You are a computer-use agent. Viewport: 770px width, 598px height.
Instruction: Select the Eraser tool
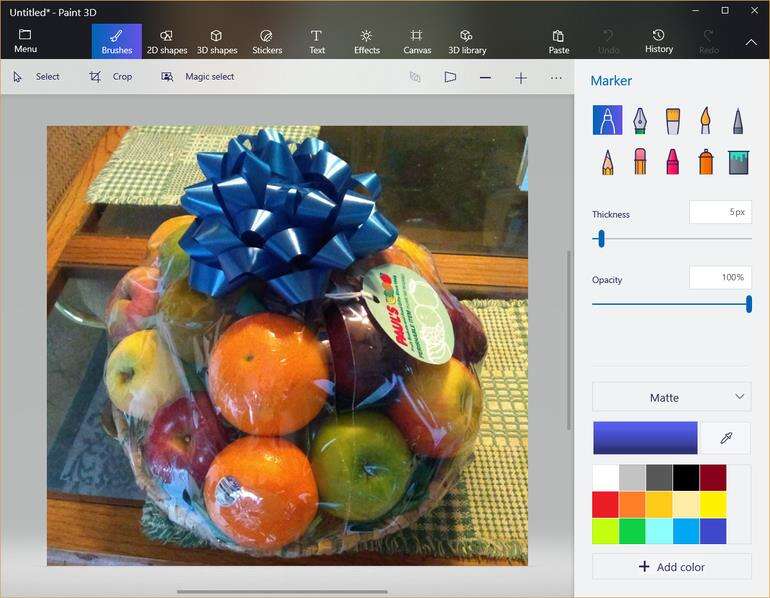pos(639,162)
